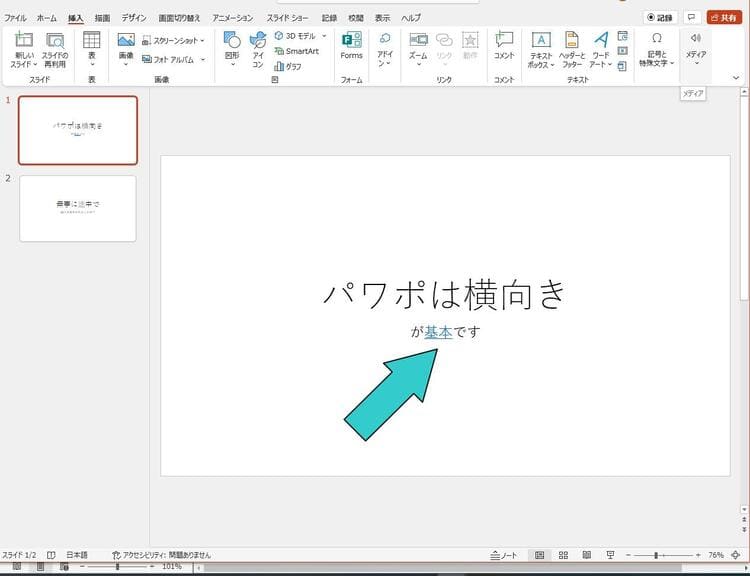The width and height of the screenshot is (750, 576).
Task: Click the Table (表) insert icon
Action: click(91, 40)
